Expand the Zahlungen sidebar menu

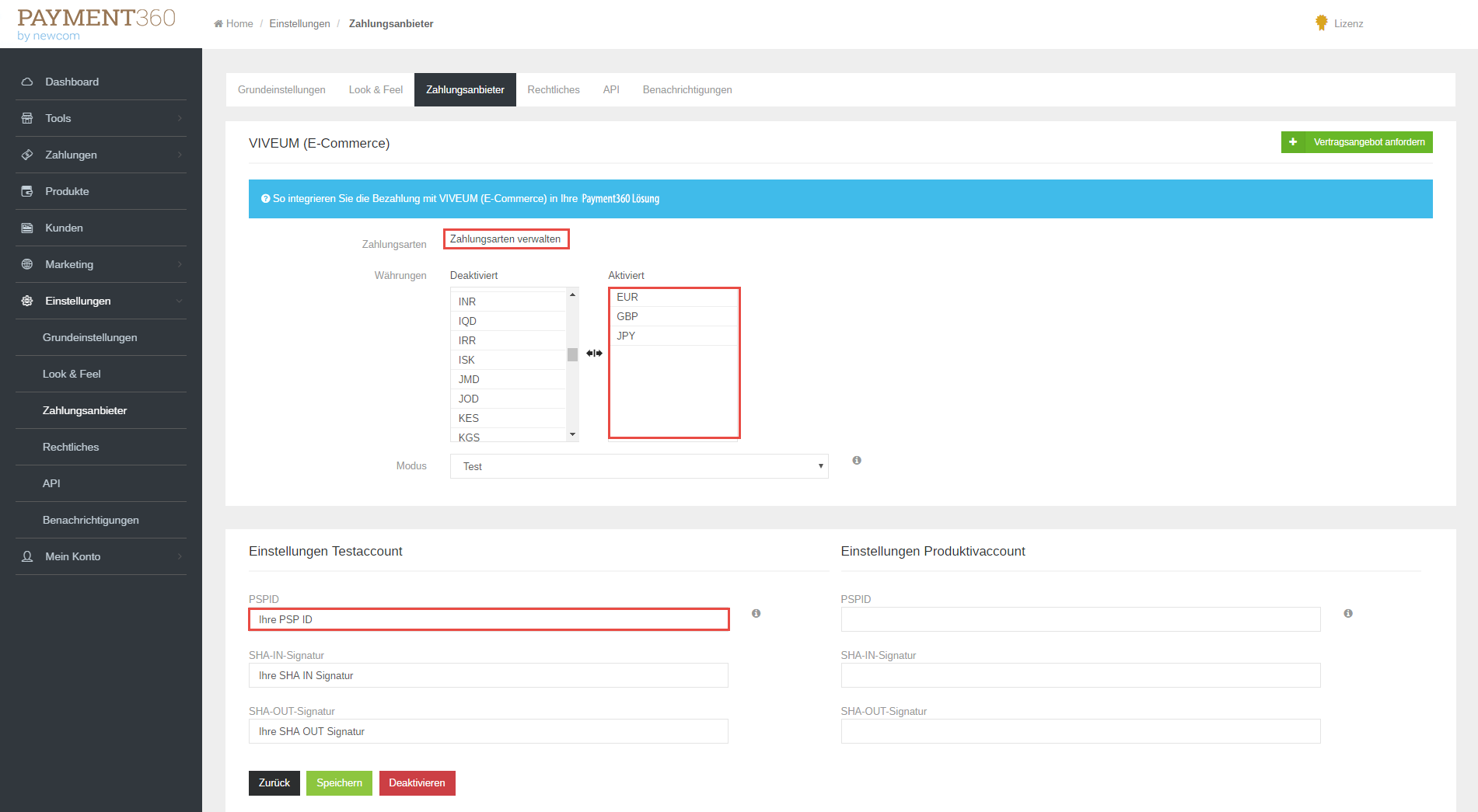pyautogui.click(x=101, y=155)
